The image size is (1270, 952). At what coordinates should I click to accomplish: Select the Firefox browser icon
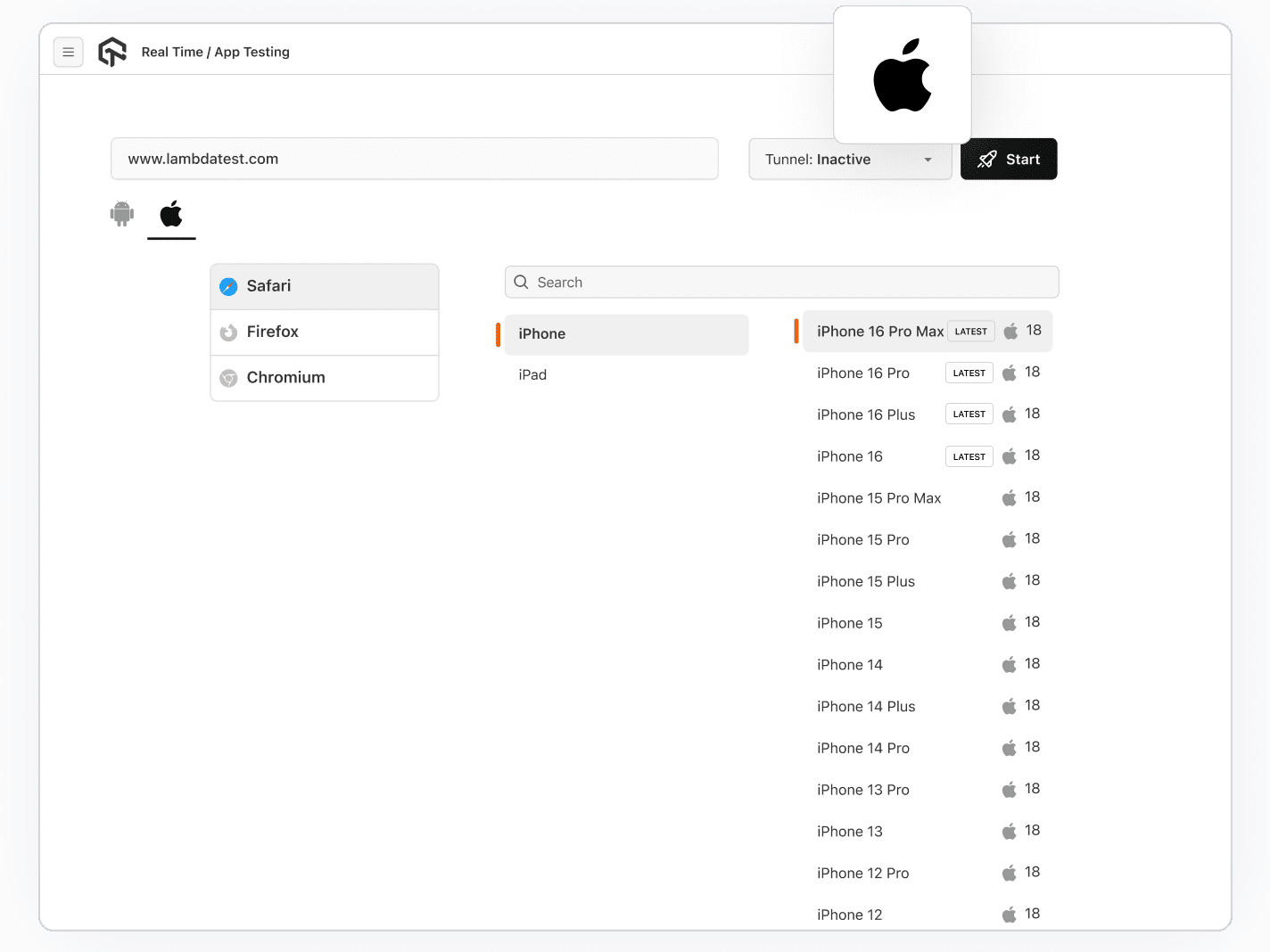228,332
